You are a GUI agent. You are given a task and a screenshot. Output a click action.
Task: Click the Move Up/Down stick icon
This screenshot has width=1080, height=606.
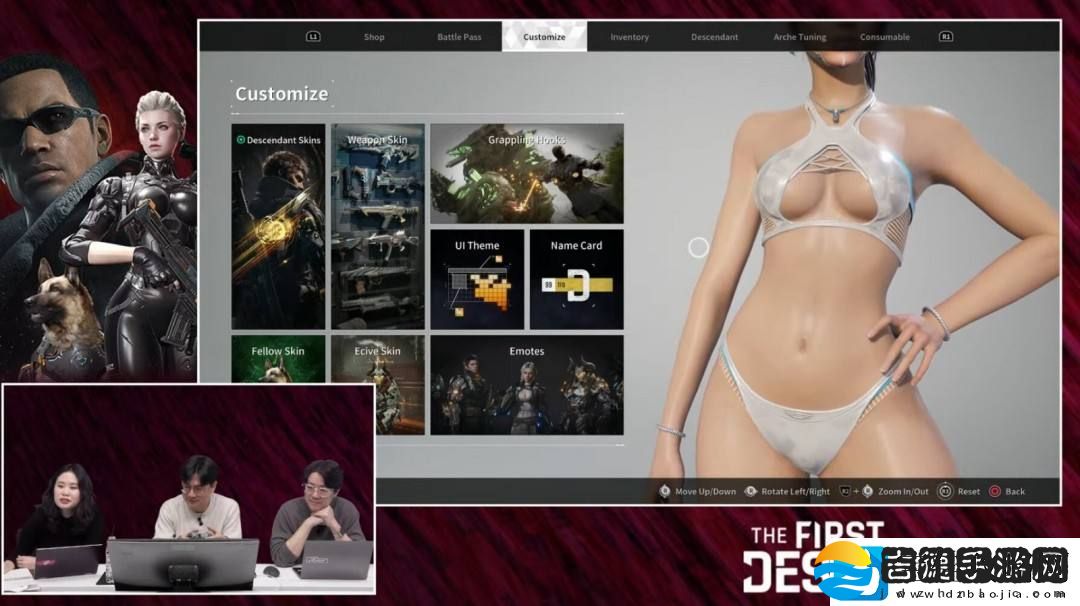pos(665,491)
